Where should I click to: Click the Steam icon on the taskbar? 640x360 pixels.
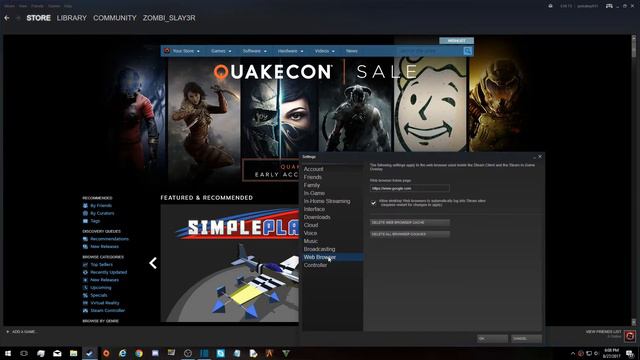90,353
